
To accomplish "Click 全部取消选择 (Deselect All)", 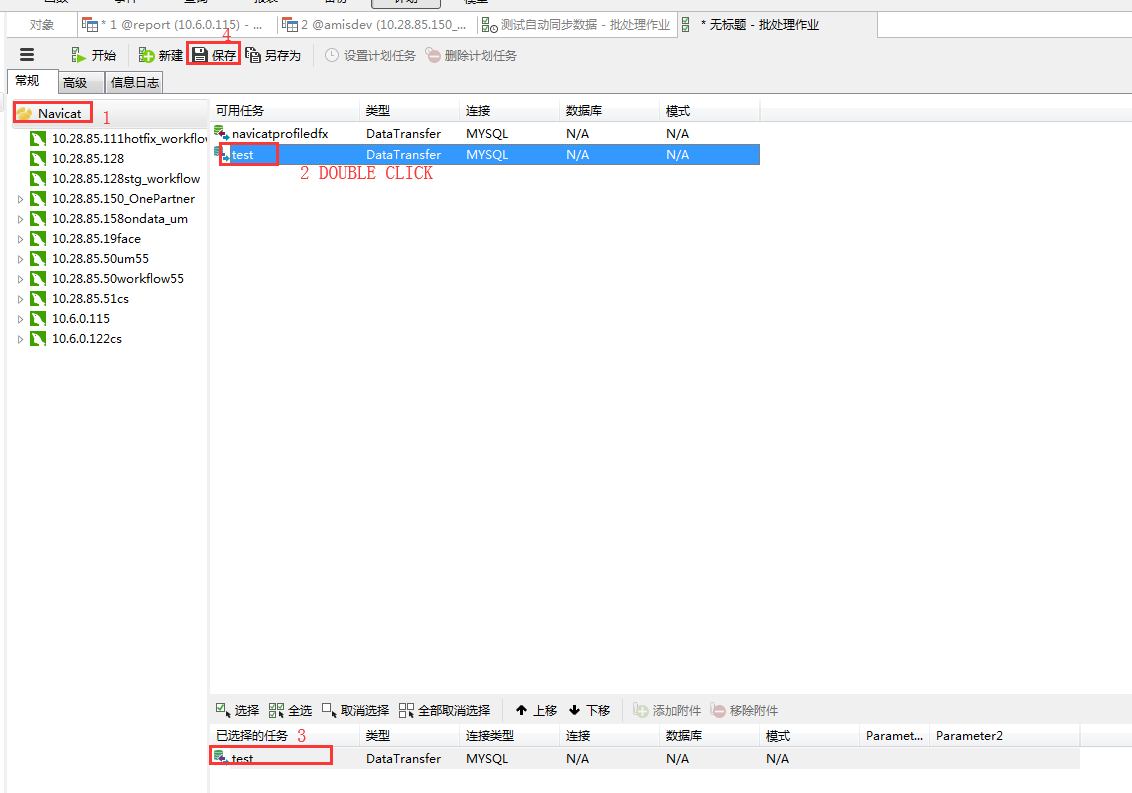I will click(445, 711).
